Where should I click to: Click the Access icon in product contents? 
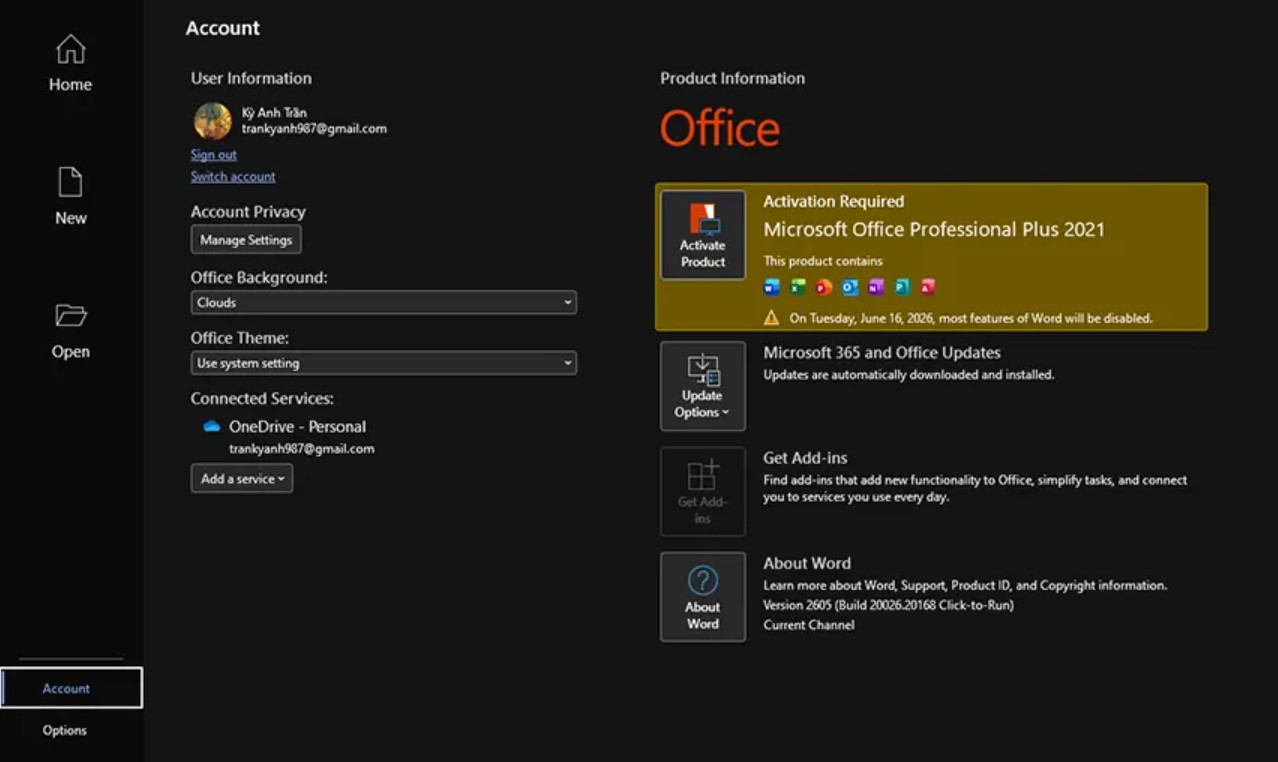(x=928, y=287)
